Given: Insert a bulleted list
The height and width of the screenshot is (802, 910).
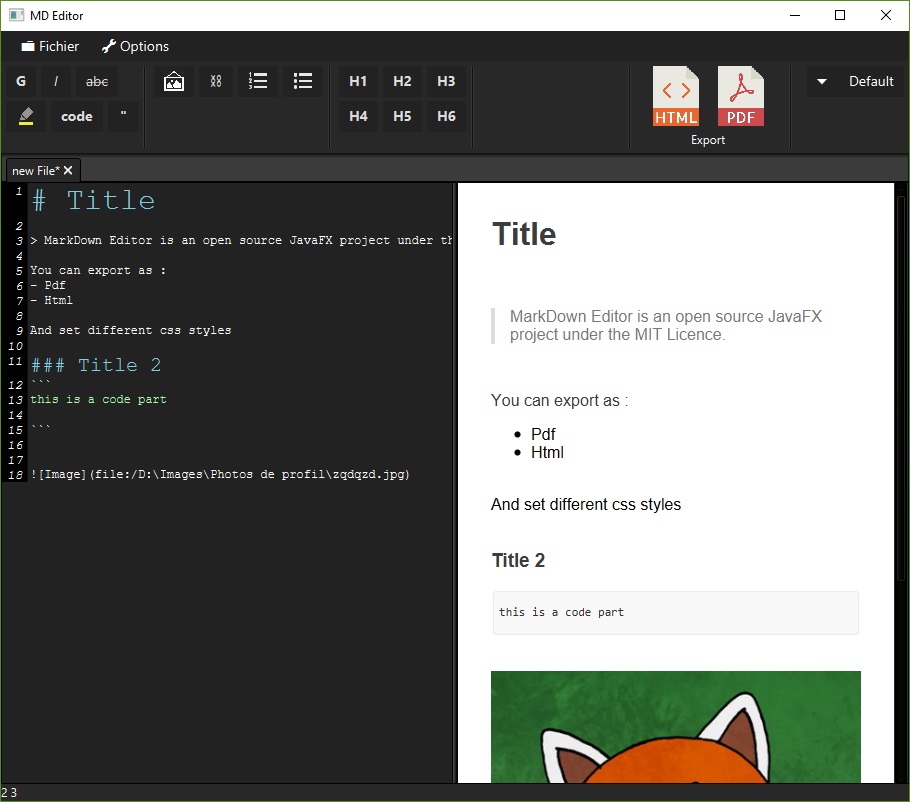Looking at the screenshot, I should click(304, 82).
